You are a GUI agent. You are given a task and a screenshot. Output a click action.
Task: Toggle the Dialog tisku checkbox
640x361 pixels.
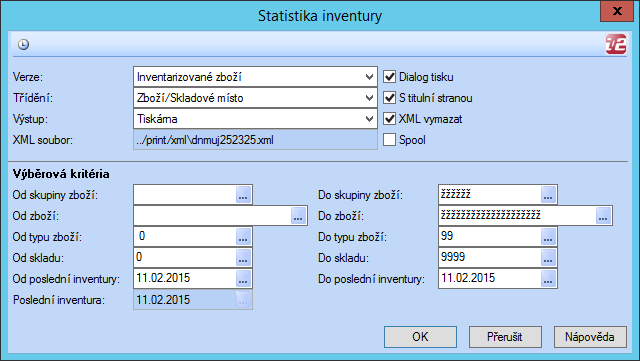pyautogui.click(x=389, y=77)
